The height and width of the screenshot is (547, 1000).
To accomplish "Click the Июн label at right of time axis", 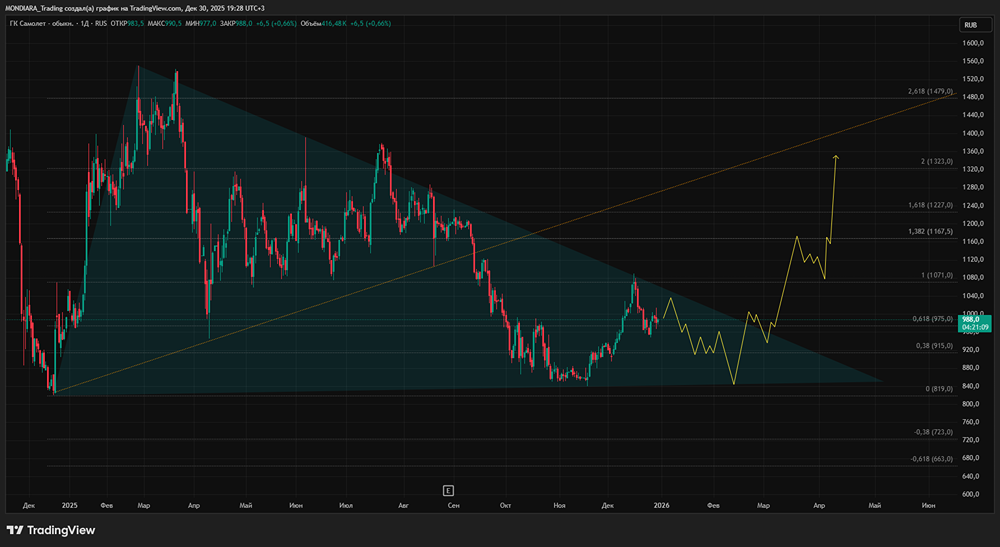I will 928,507.
